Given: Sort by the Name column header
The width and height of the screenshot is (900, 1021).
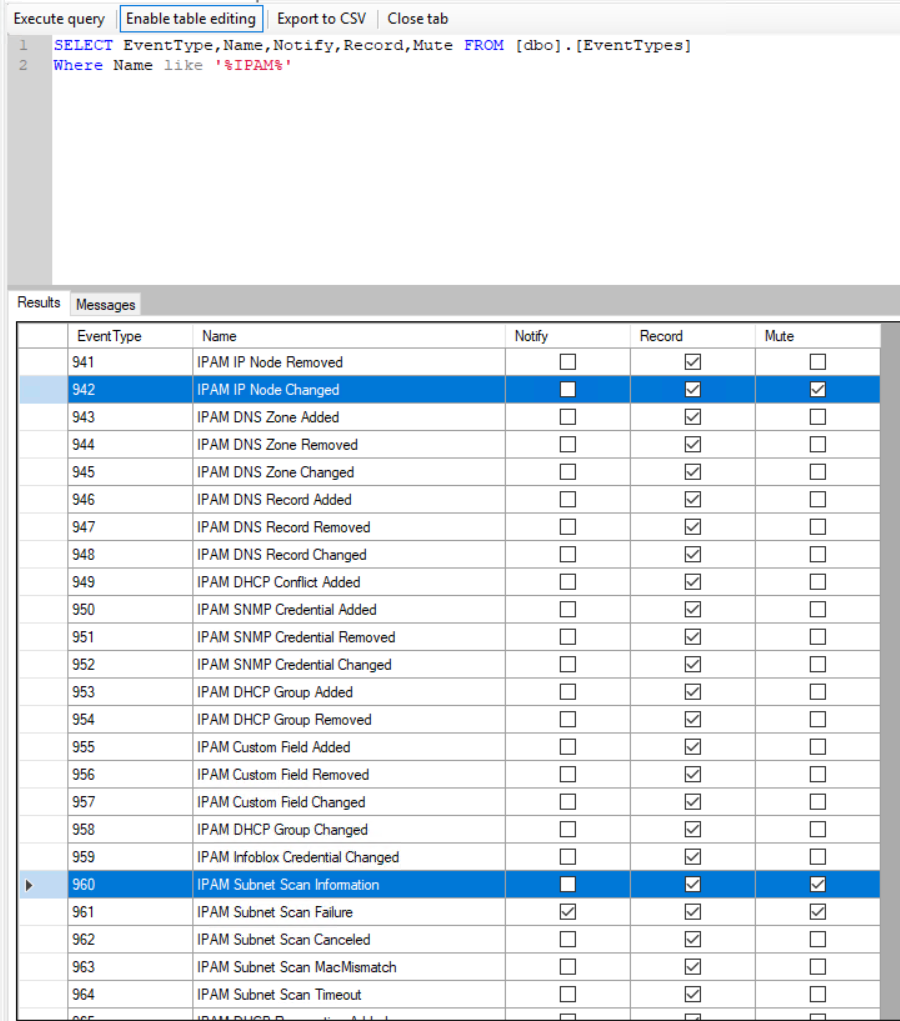Looking at the screenshot, I should (349, 336).
